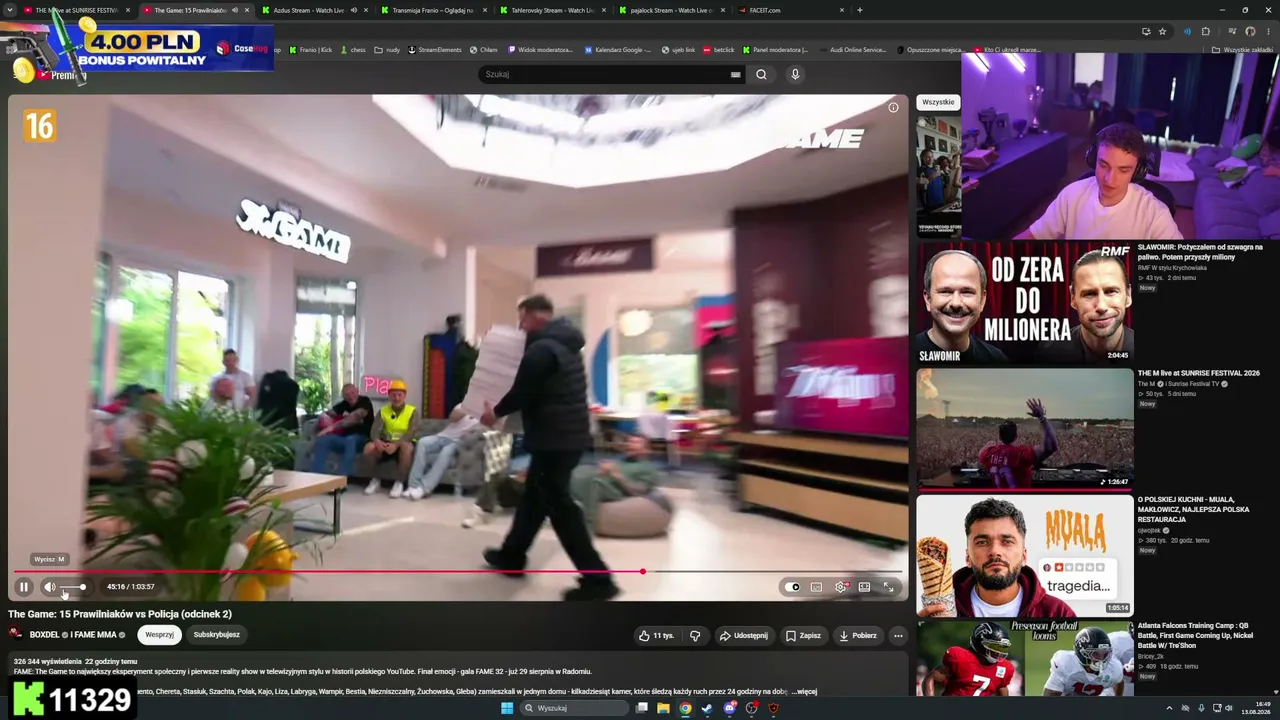Switch to THE M live at SUNRISE browser tab
This screenshot has width=1280, height=720.
click(x=76, y=10)
